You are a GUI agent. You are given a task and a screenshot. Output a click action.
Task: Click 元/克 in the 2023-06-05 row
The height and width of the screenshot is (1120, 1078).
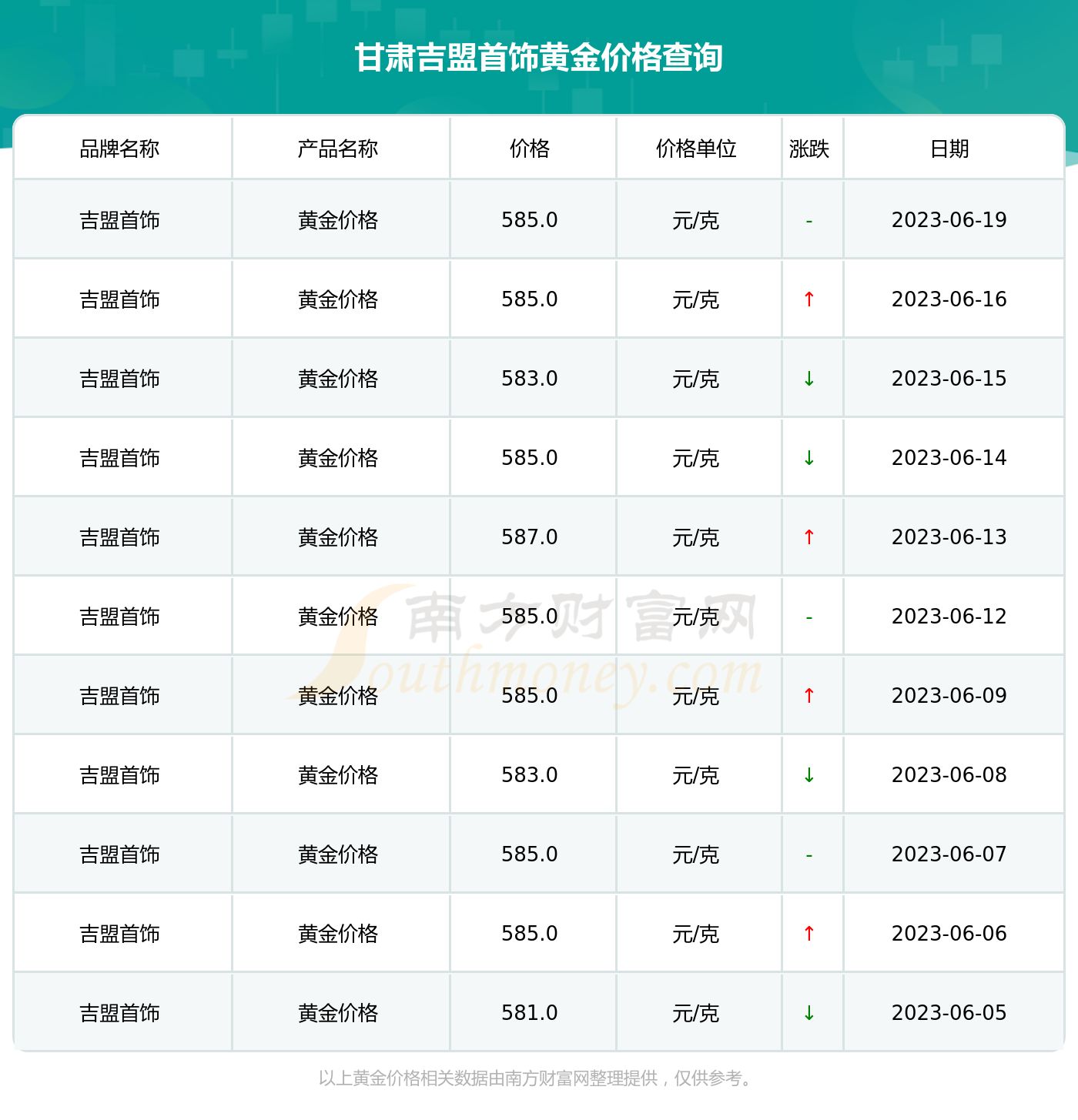pos(696,1013)
